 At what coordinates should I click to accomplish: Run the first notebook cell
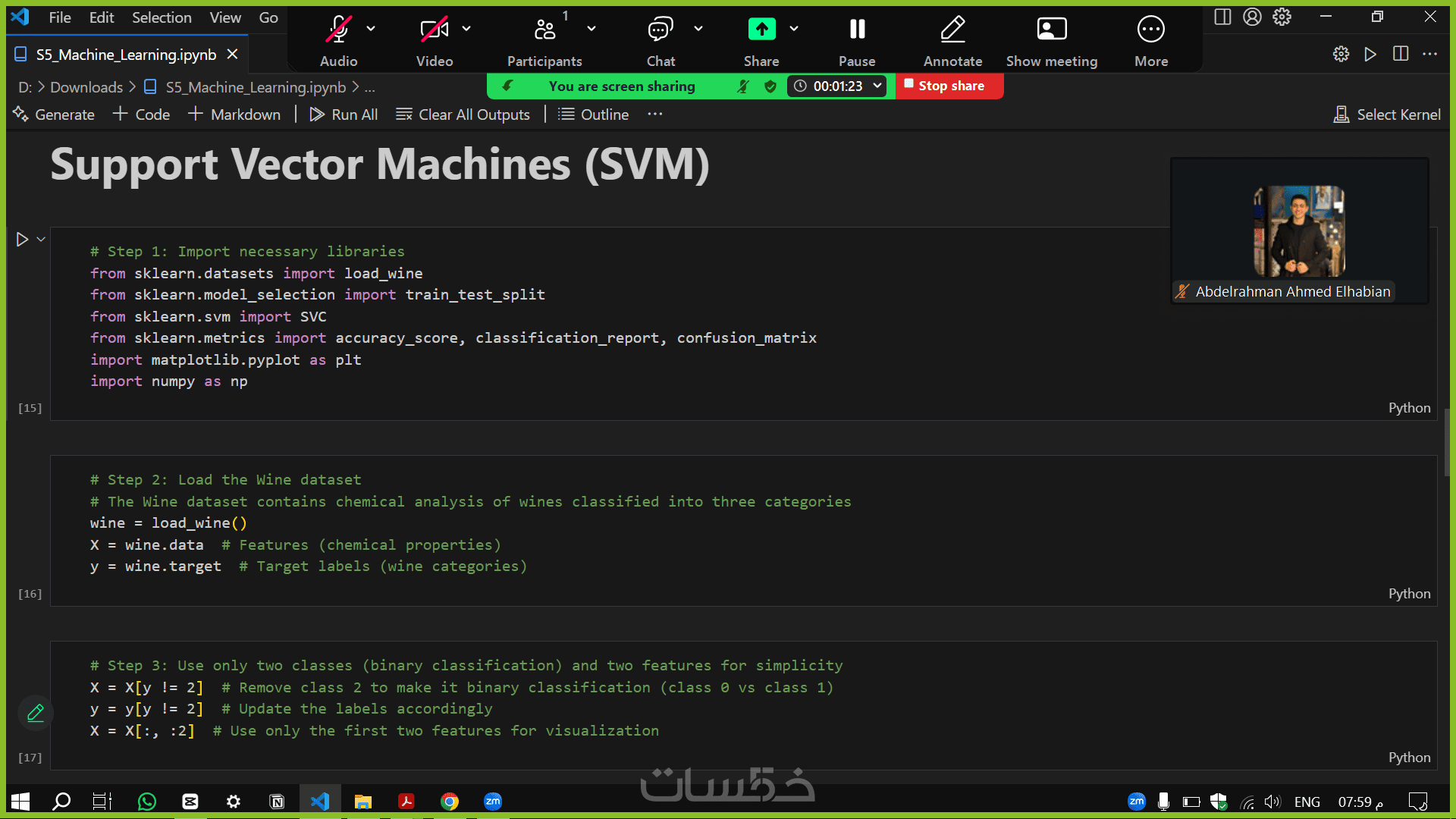[x=22, y=240]
